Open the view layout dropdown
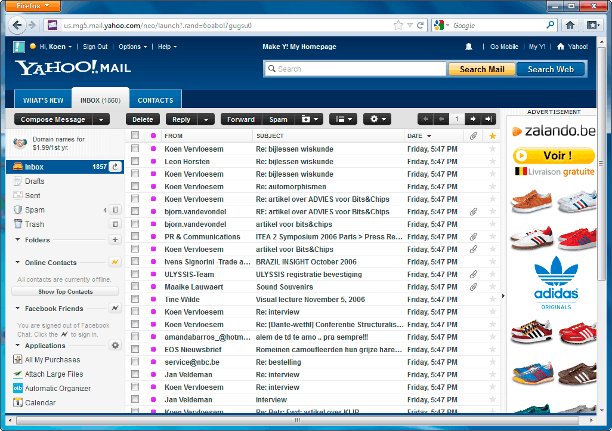Image resolution: width=612 pixels, height=431 pixels. coord(343,119)
